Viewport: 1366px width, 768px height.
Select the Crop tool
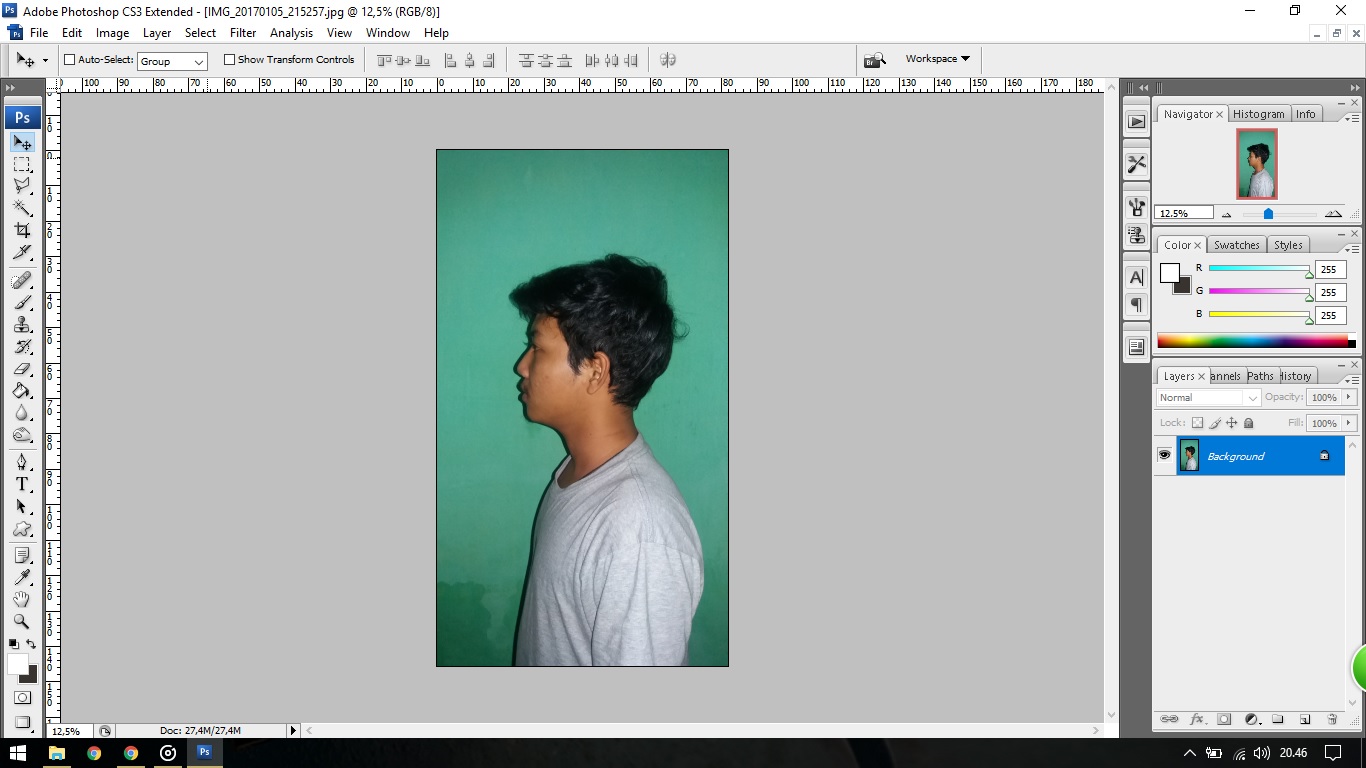point(22,231)
